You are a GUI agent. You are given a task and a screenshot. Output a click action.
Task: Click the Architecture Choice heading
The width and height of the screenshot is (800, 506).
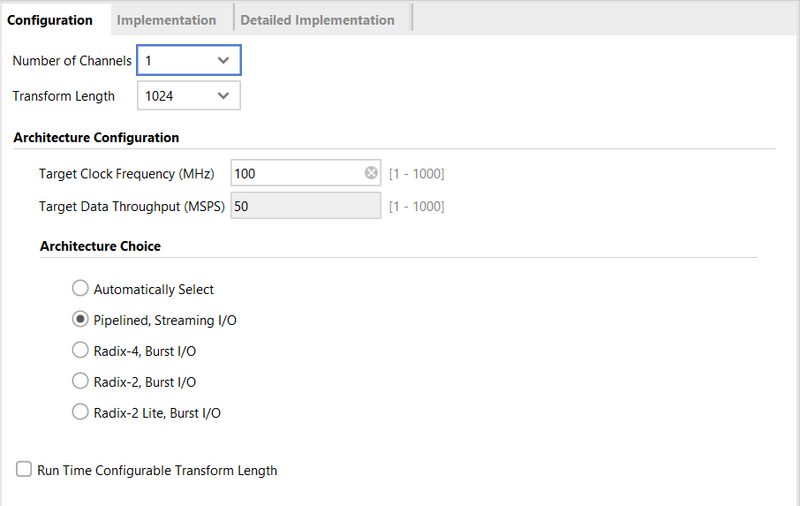pos(100,246)
